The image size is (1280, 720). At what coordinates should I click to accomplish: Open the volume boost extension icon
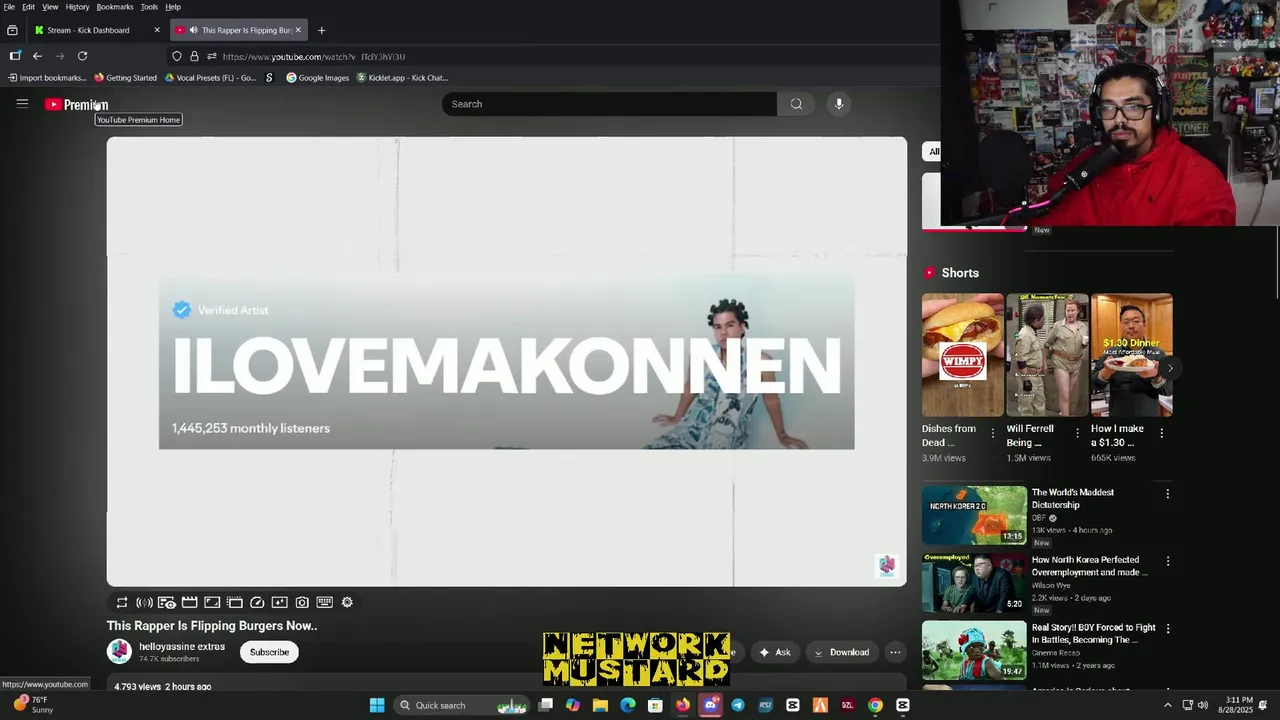pyautogui.click(x=144, y=602)
